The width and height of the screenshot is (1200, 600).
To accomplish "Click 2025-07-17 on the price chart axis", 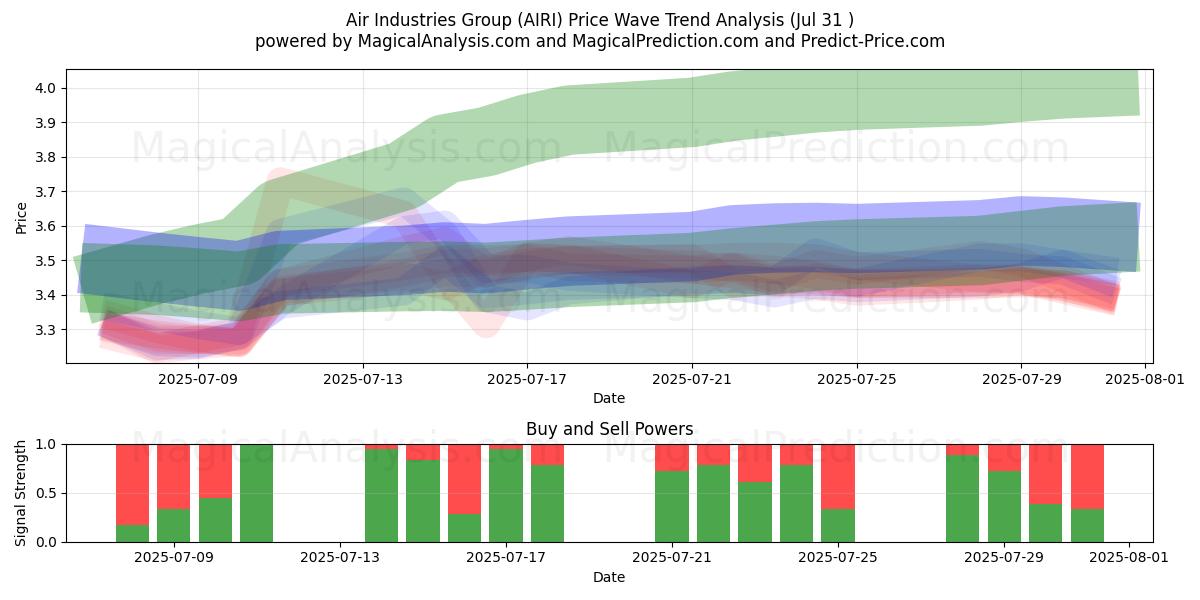I will click(527, 380).
